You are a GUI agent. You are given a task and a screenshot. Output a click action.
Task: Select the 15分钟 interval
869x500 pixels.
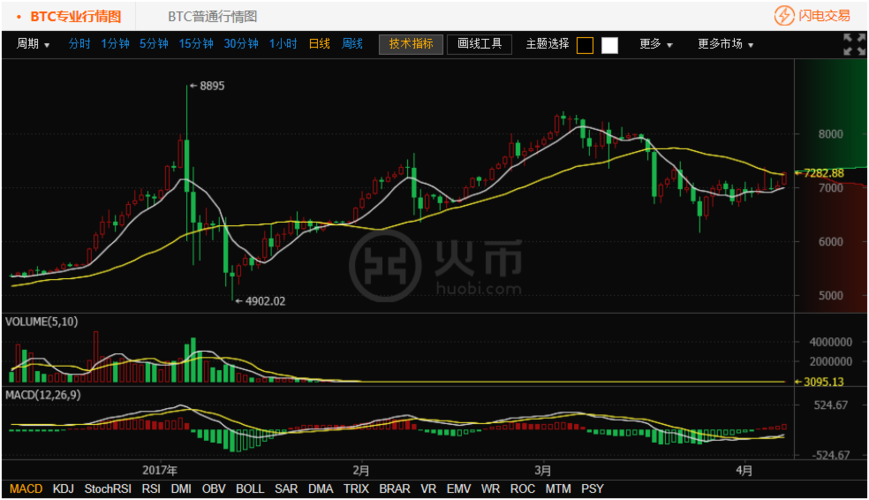[x=196, y=44]
